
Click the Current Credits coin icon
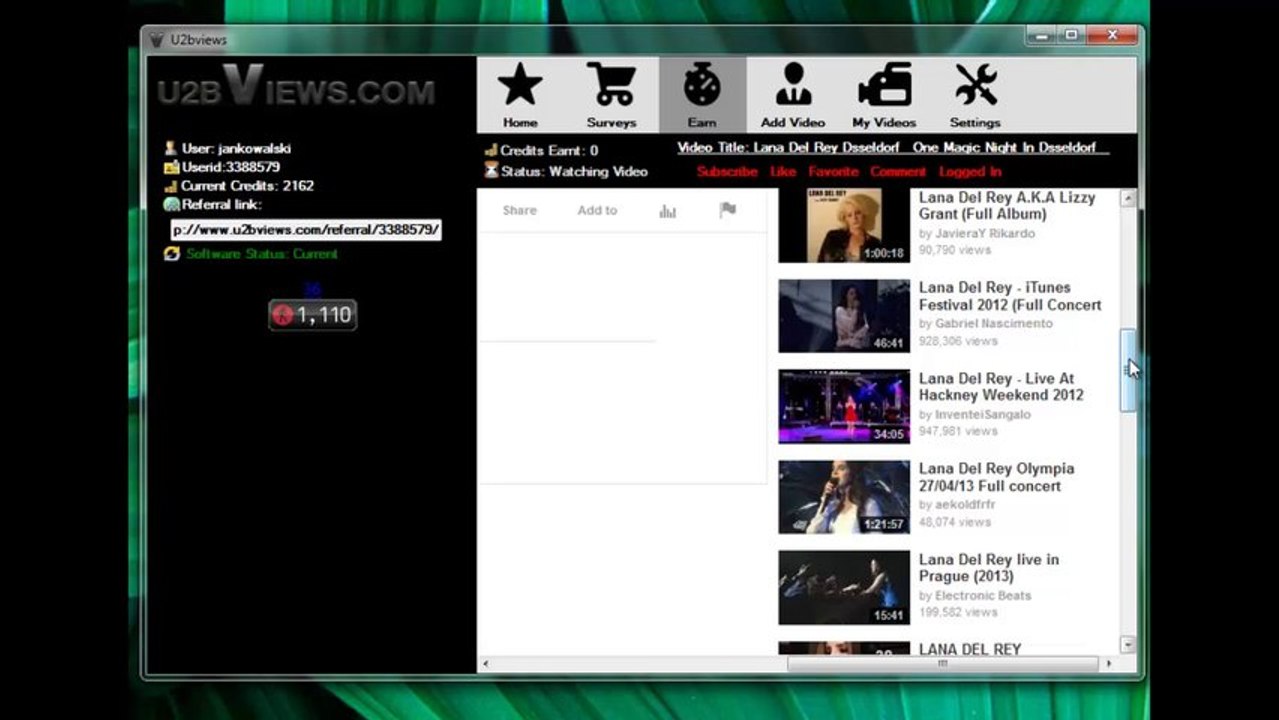click(x=171, y=186)
